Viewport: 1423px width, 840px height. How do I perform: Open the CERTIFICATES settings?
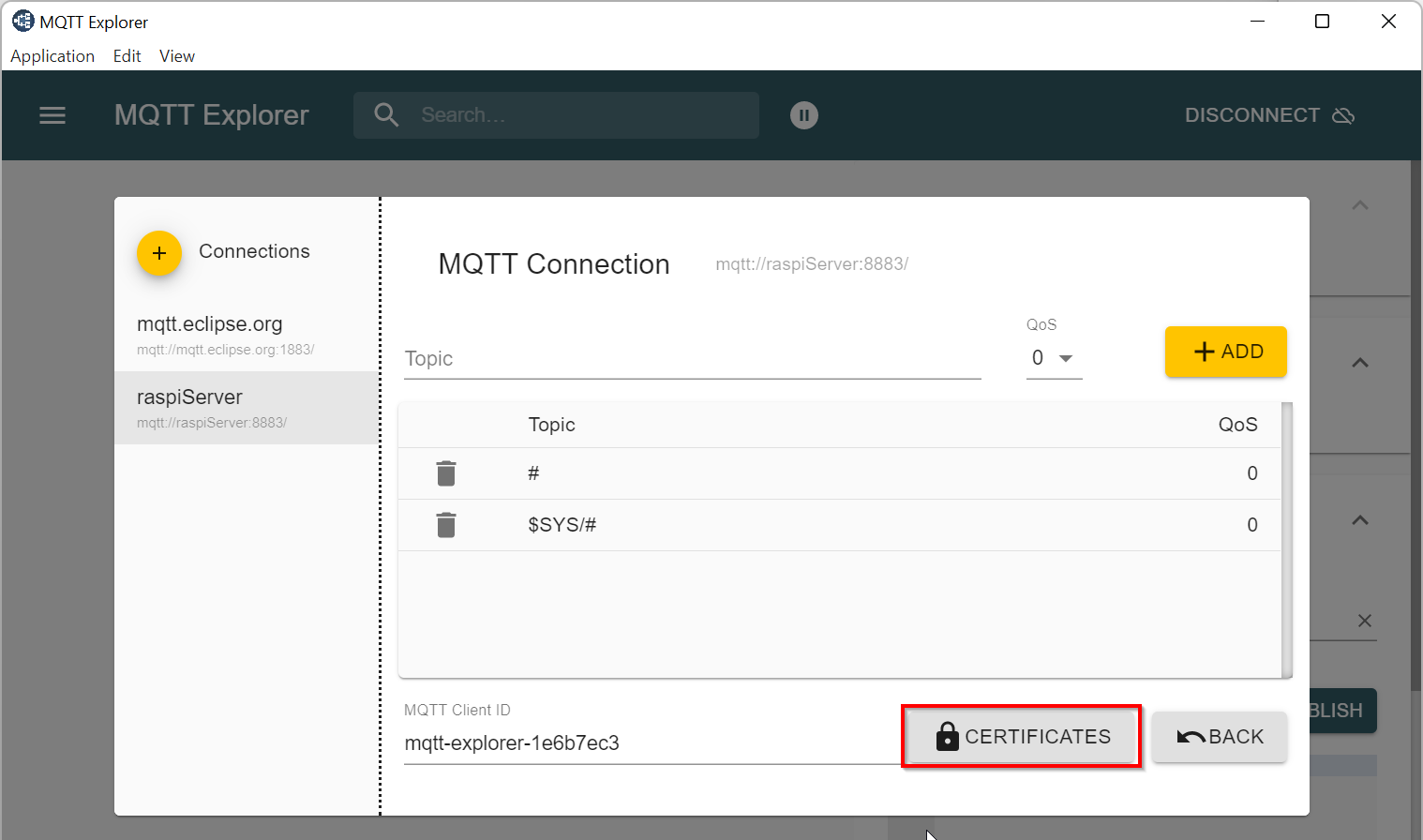pyautogui.click(x=1022, y=737)
